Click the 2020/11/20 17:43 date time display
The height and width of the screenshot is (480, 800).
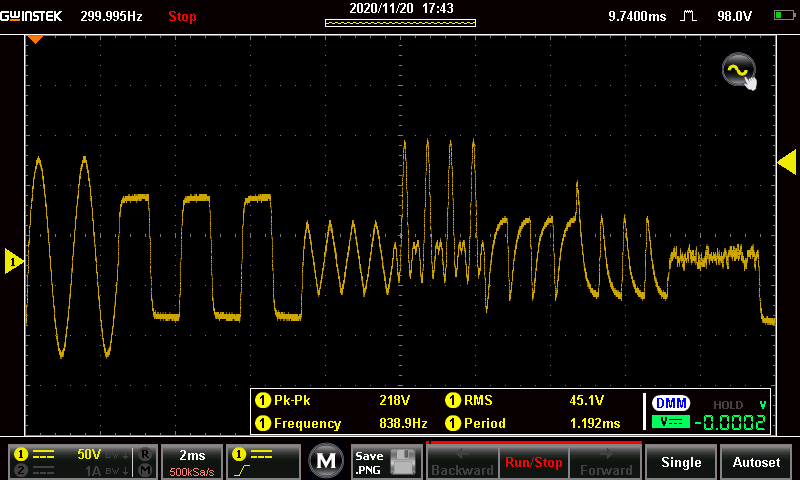[401, 8]
